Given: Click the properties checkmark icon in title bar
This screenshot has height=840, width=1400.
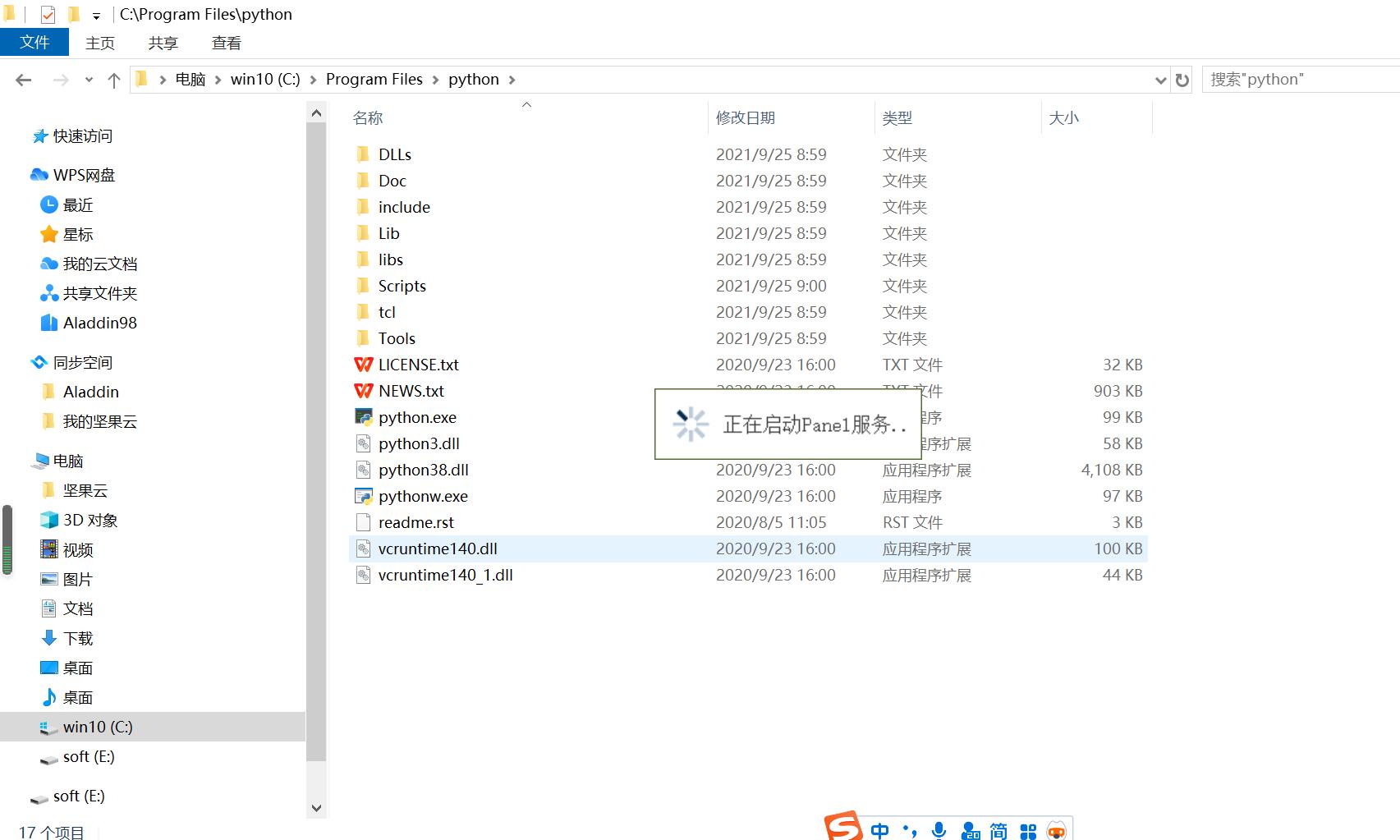Looking at the screenshot, I should coord(48,14).
